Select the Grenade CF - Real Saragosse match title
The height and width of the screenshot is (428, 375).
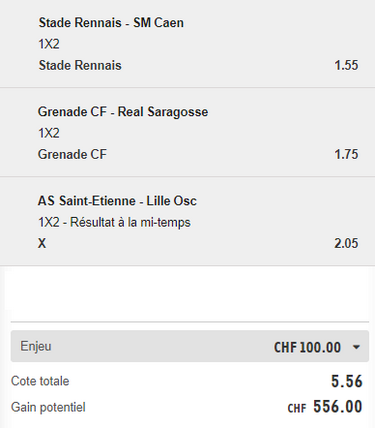tap(123, 112)
